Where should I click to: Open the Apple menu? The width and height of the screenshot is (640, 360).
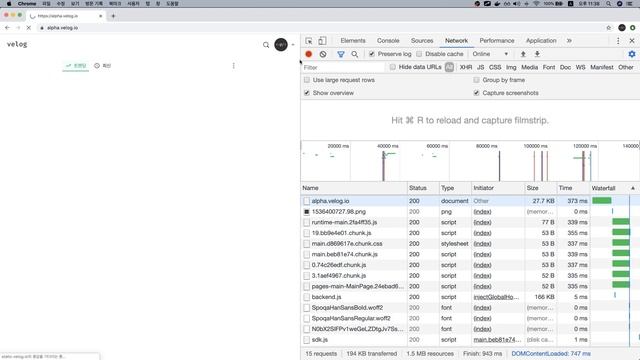click(9, 3)
